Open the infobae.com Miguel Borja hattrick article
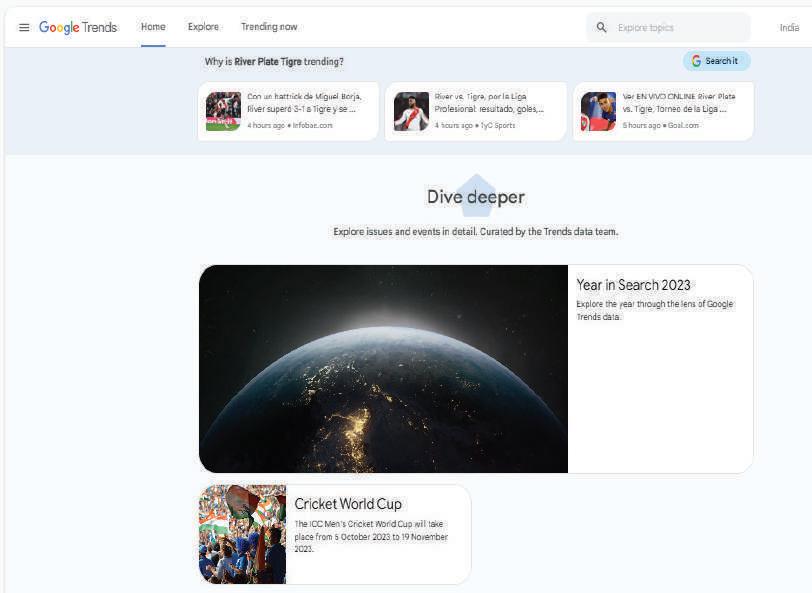Image resolution: width=812 pixels, height=593 pixels. pos(288,111)
